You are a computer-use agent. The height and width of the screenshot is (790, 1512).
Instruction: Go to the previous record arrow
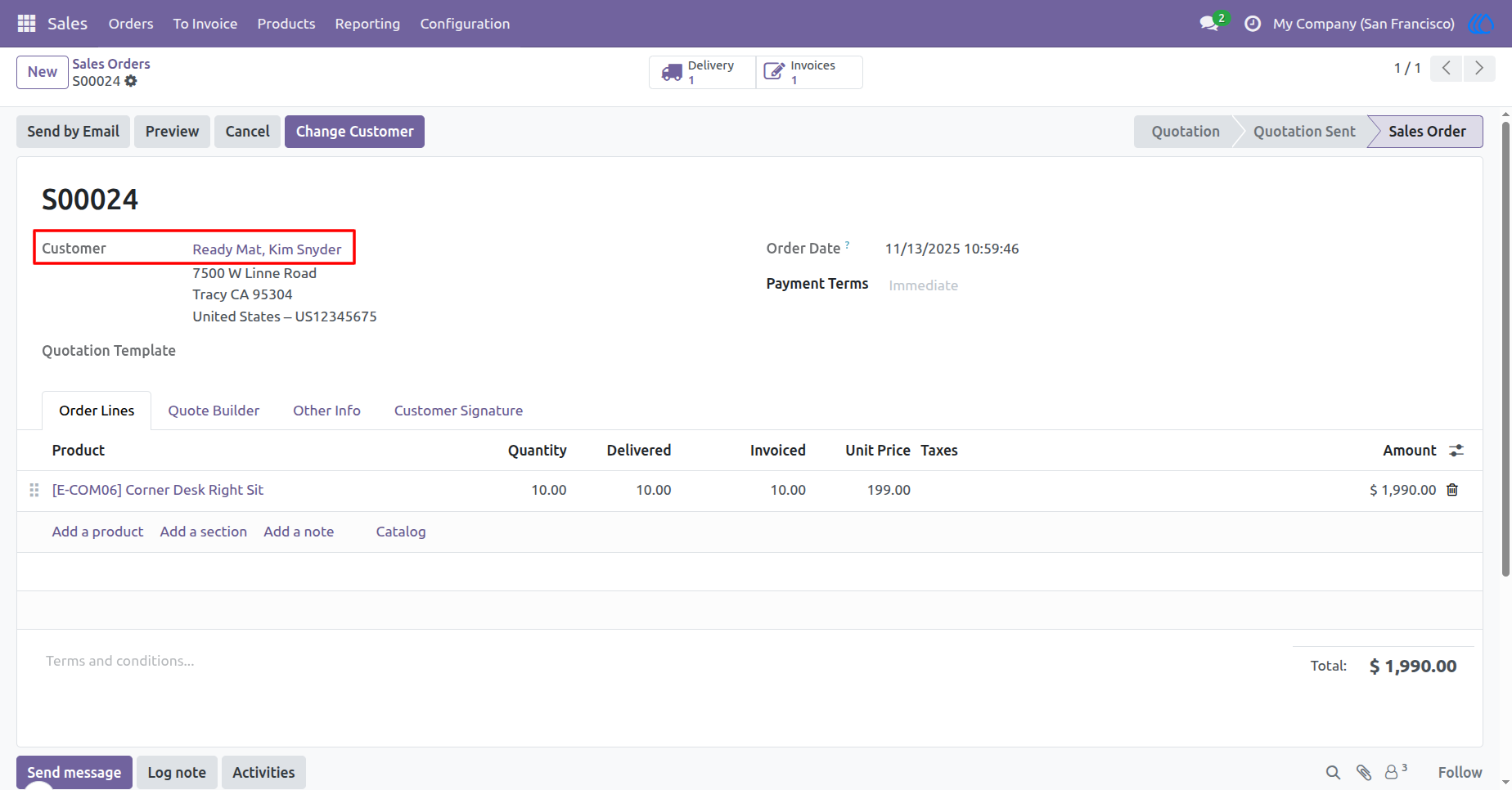[x=1447, y=68]
